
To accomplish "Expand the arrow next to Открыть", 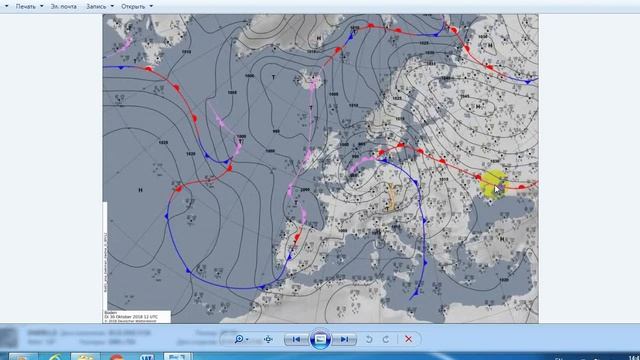I will (151, 7).
